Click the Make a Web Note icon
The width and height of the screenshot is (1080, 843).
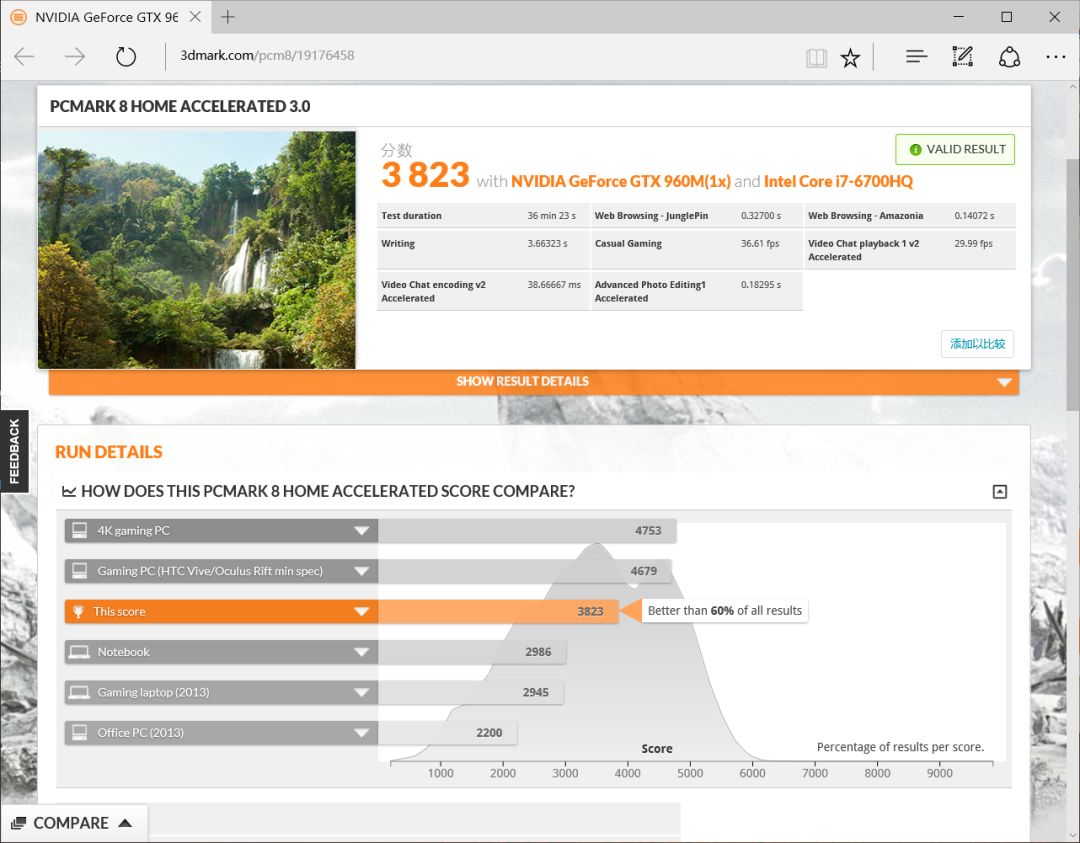click(x=962, y=57)
